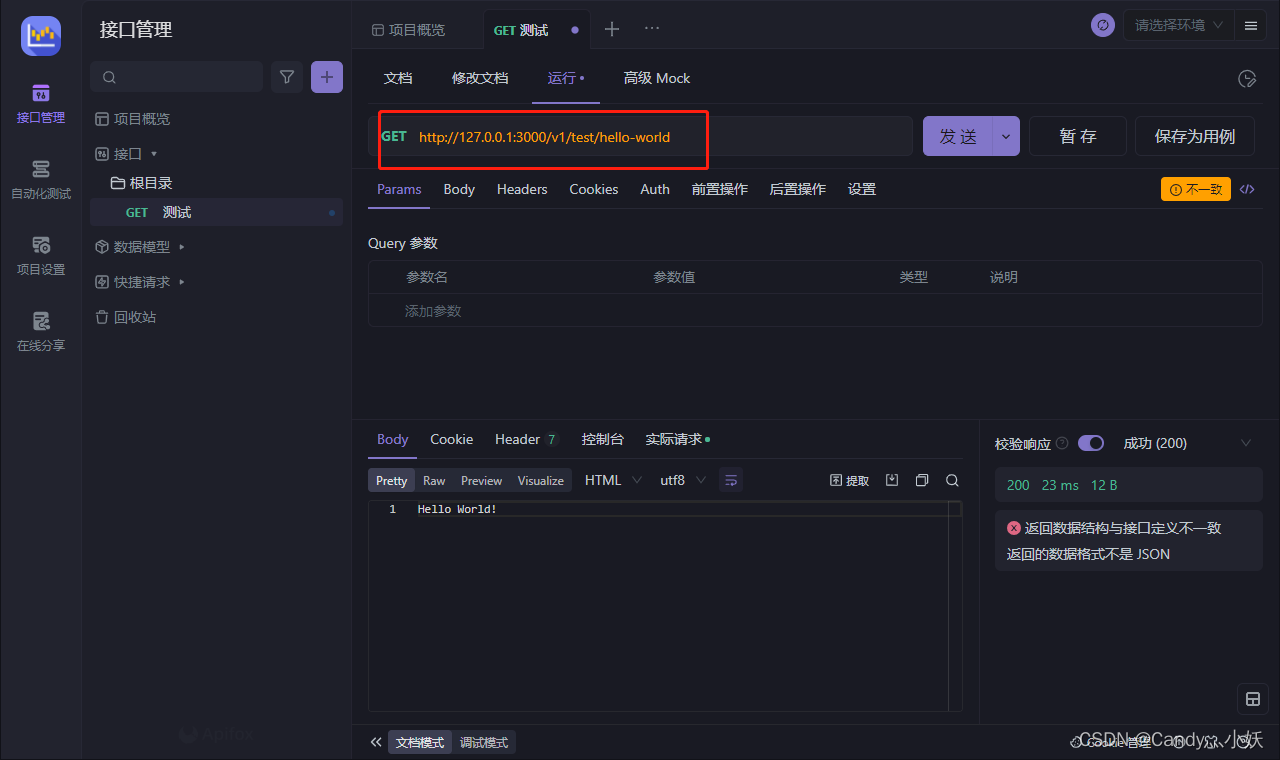Click the 暂存 button to stash changes
Screen dimensions: 1280x760
pos(1077,135)
